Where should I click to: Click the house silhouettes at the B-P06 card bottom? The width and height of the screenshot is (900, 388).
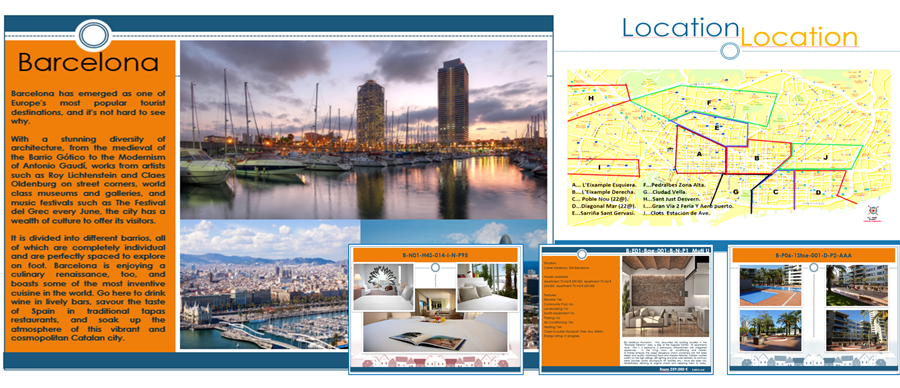[x=812, y=359]
